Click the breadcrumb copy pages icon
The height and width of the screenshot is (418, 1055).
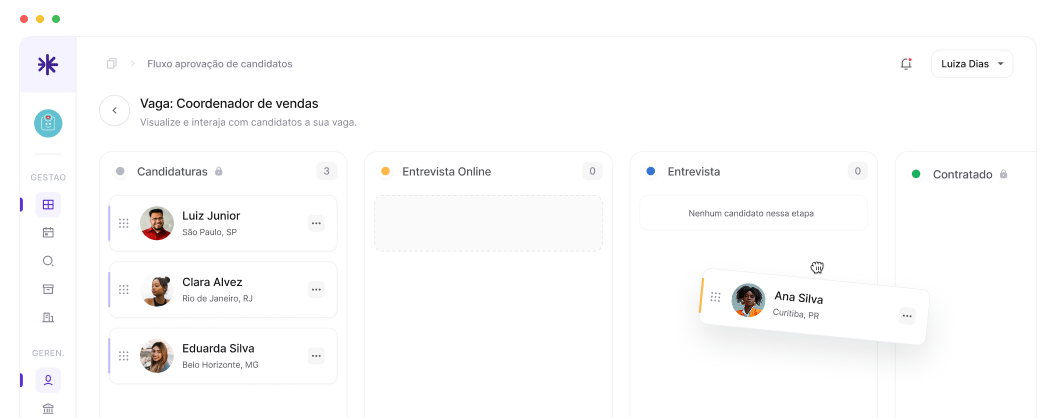click(112, 64)
